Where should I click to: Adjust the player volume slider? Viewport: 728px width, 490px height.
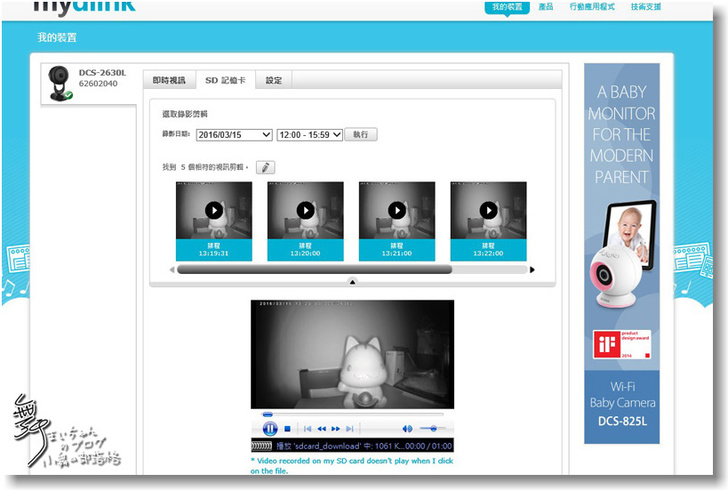point(433,428)
